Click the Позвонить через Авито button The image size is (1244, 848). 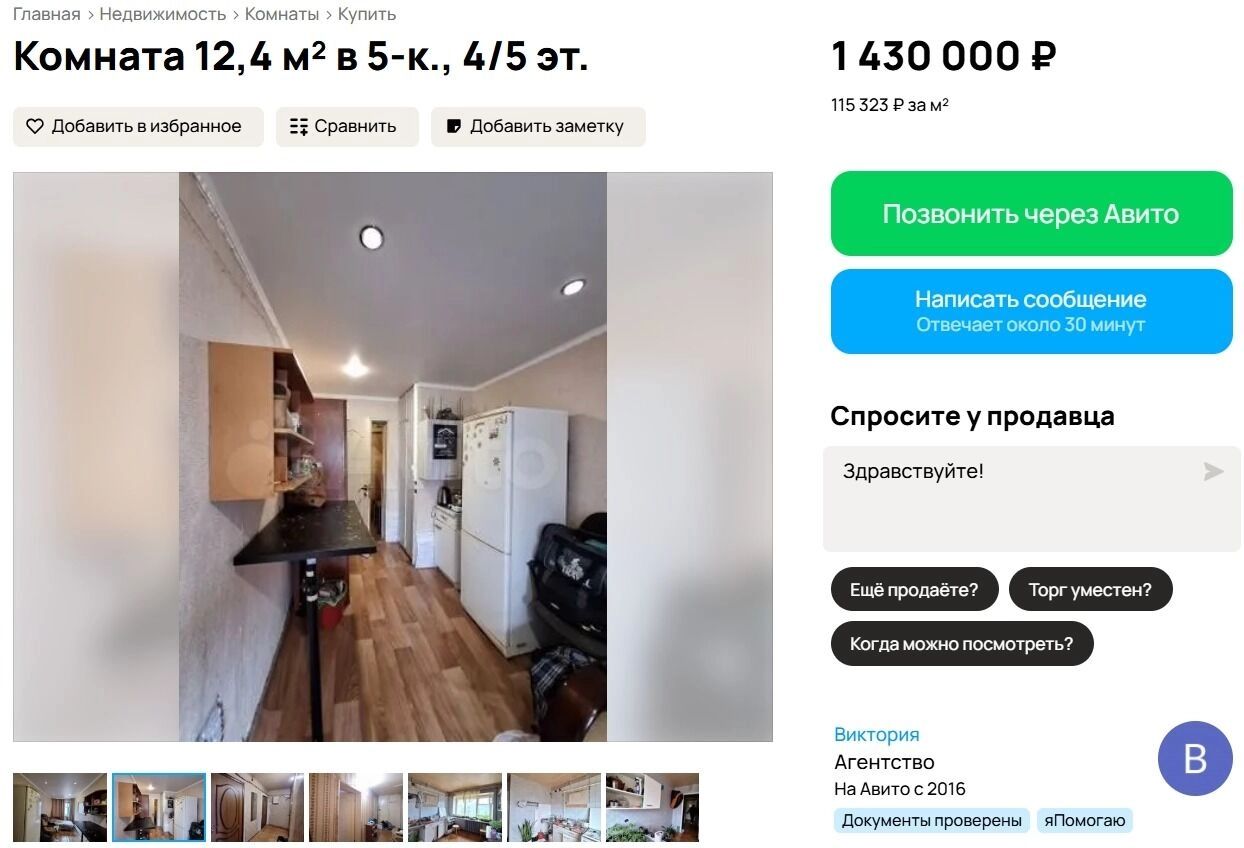1031,214
